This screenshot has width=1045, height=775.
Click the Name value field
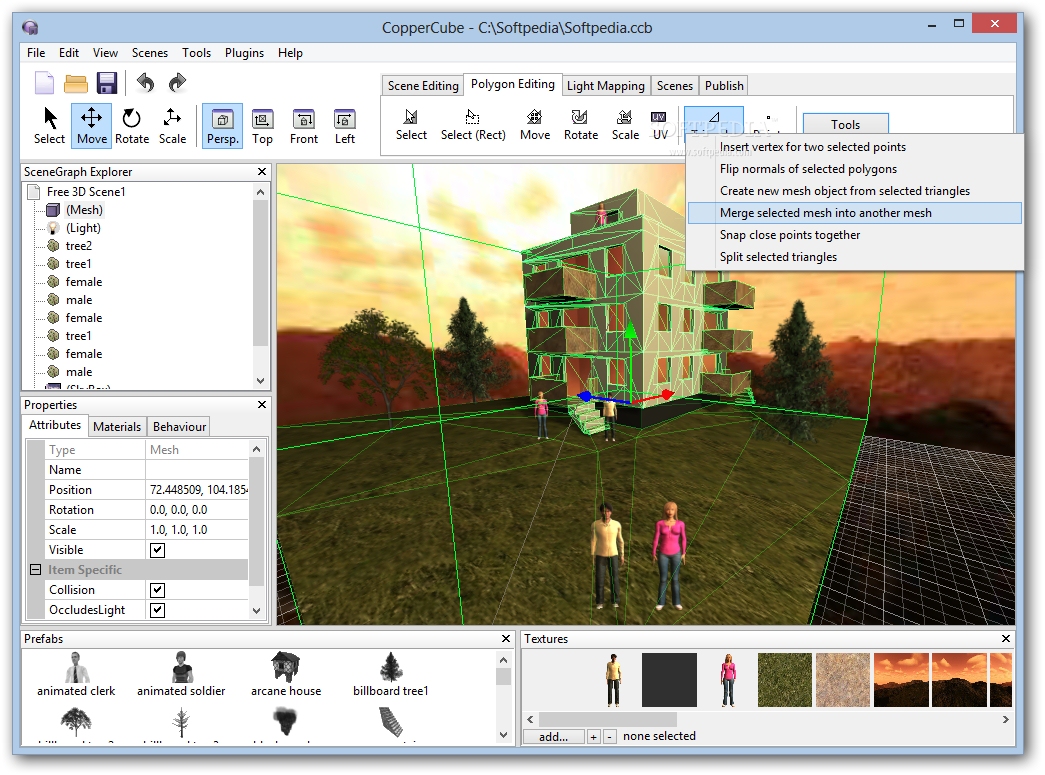point(197,470)
